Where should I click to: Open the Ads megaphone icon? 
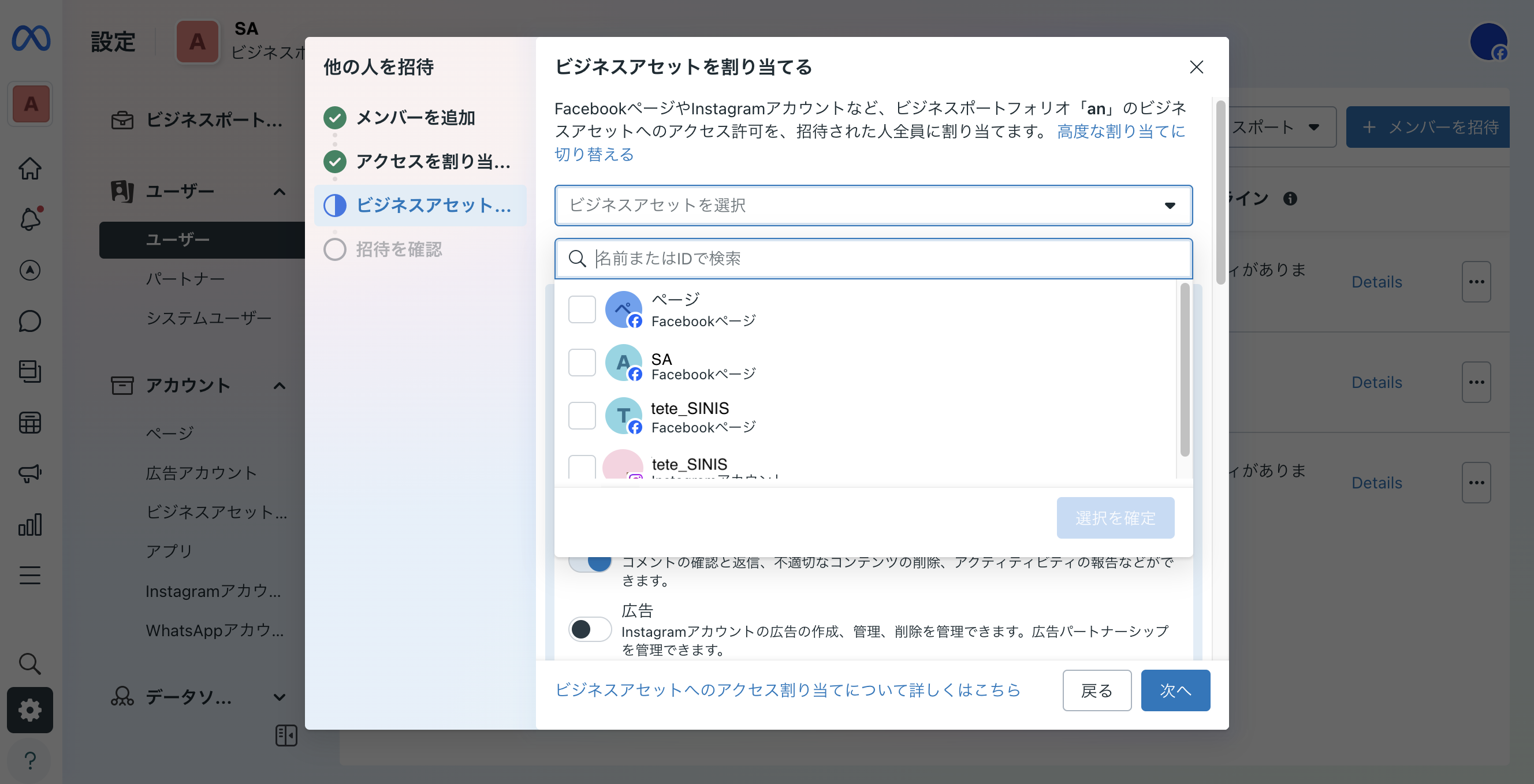(x=30, y=473)
